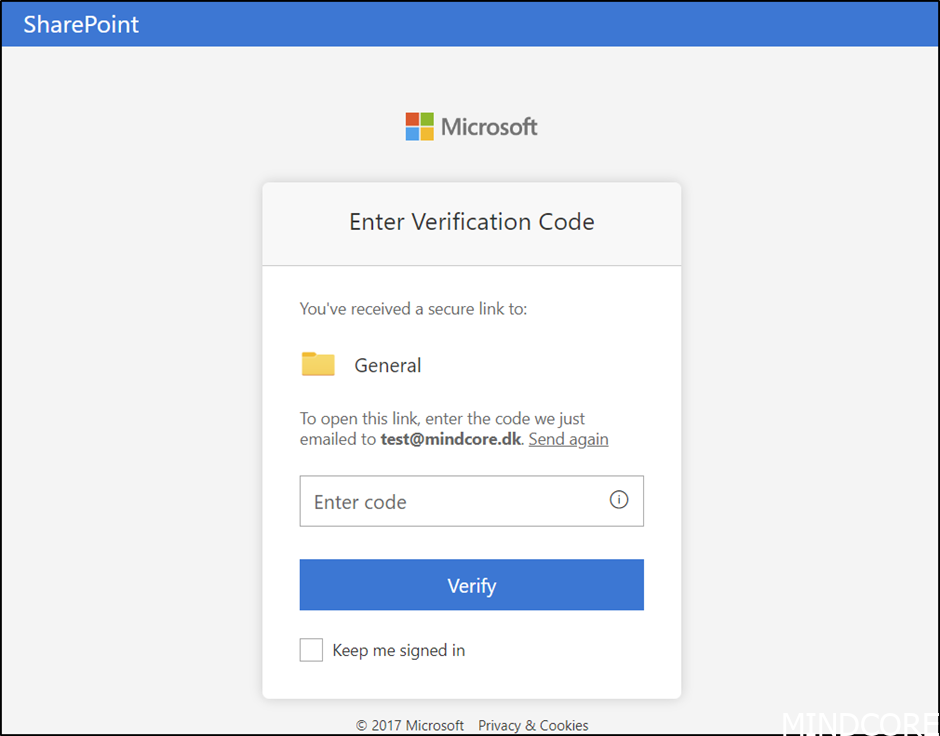Click the Enter Verification Code heading
Screen dimensions: 940x736
(472, 222)
